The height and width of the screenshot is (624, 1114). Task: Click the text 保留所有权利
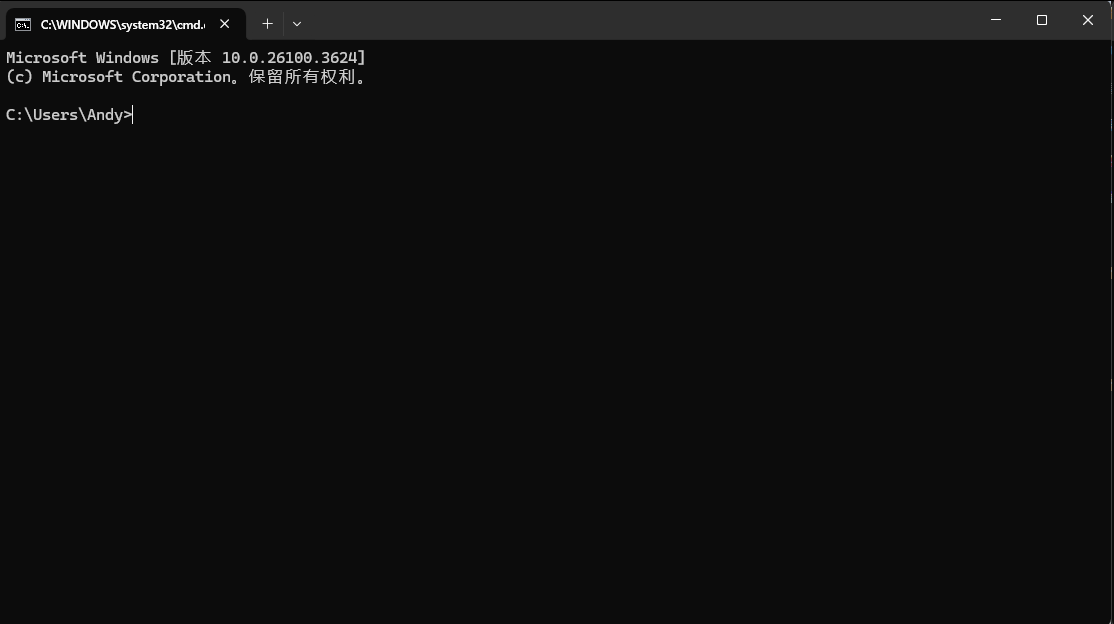coord(302,77)
